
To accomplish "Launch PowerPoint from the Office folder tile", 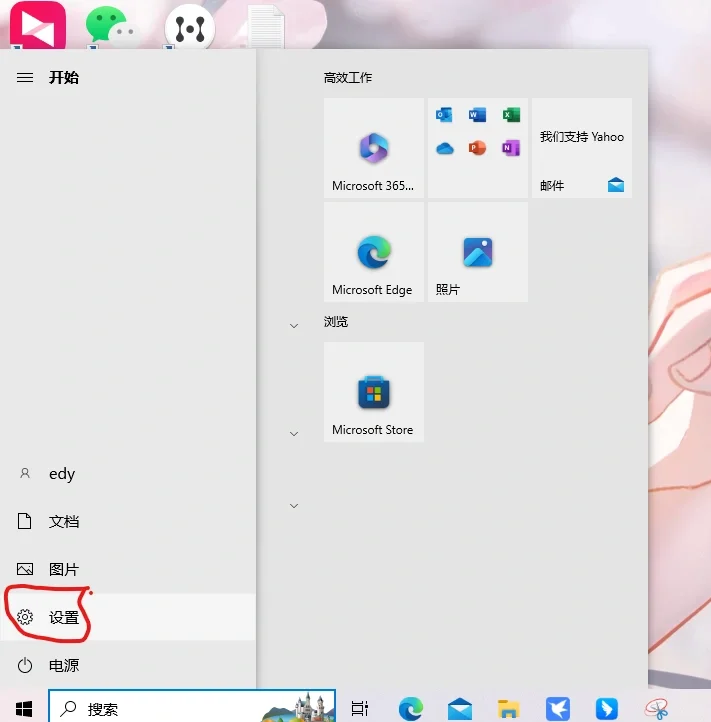I will (478, 148).
